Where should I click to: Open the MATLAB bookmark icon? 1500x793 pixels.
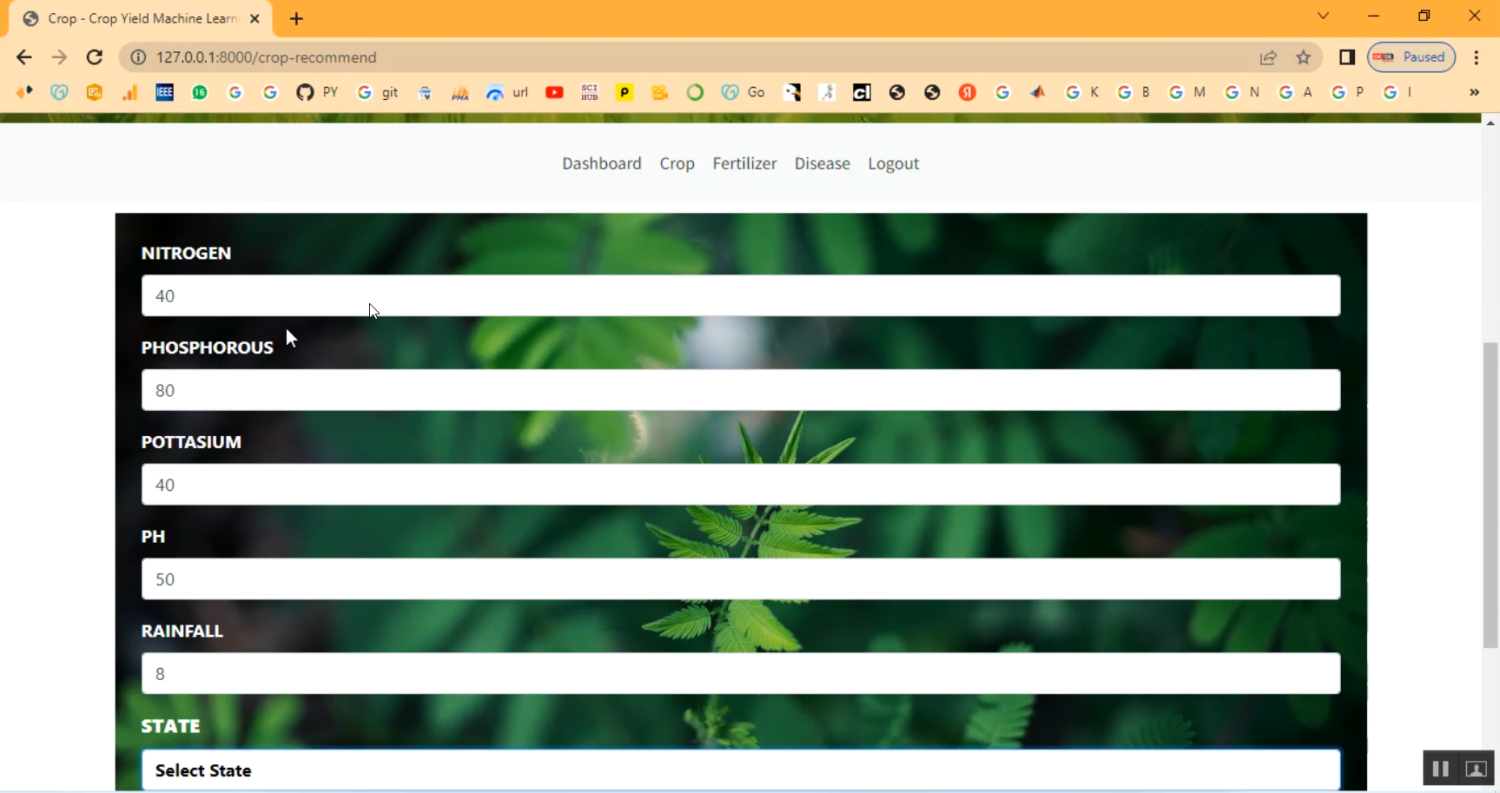click(x=1038, y=92)
